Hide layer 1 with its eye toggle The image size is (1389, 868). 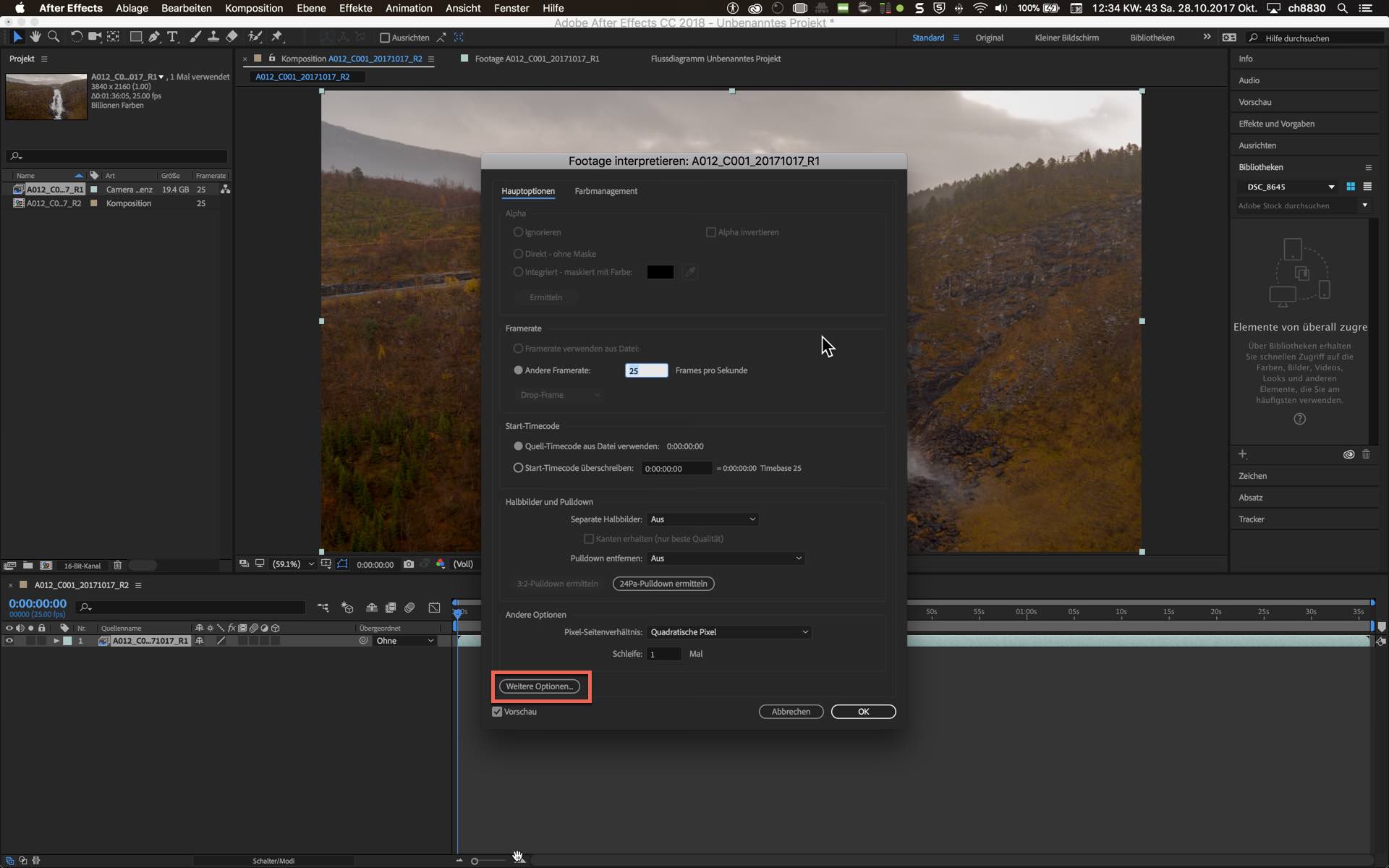(x=9, y=641)
